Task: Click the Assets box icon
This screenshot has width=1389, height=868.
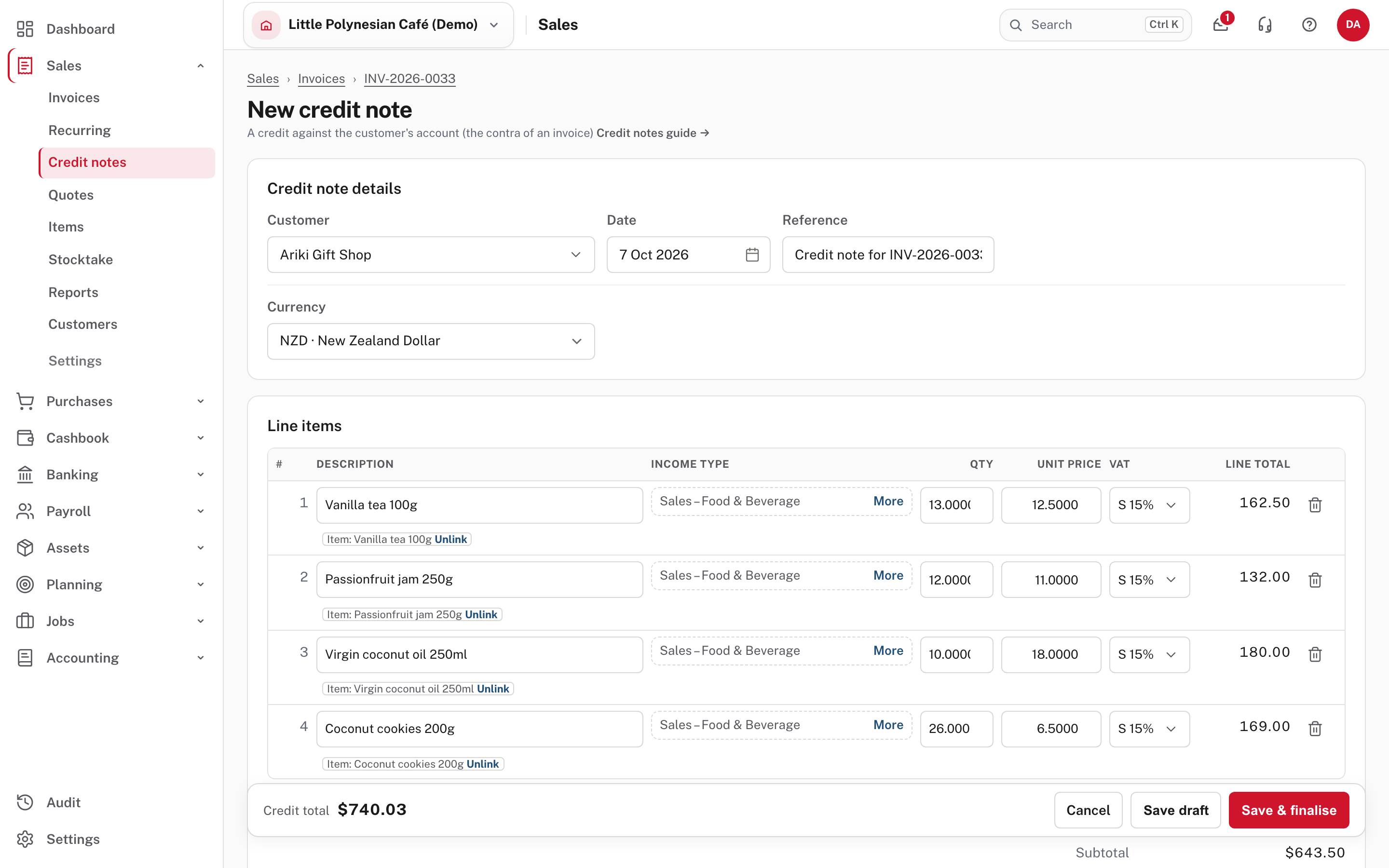Action: tap(25, 548)
